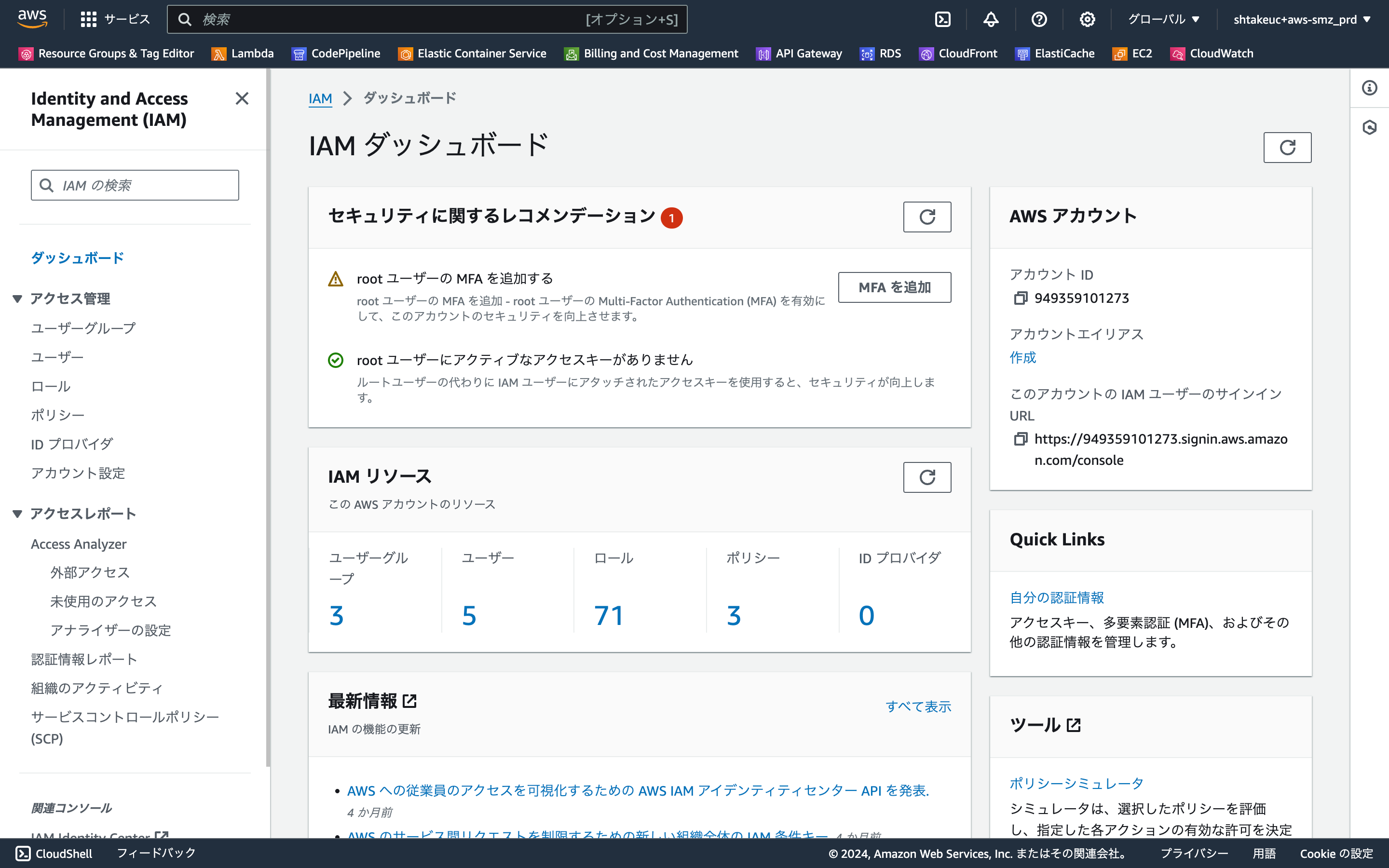The width and height of the screenshot is (1389, 868).
Task: Open Cookie の設定 in footer
Action: pos(1336,854)
